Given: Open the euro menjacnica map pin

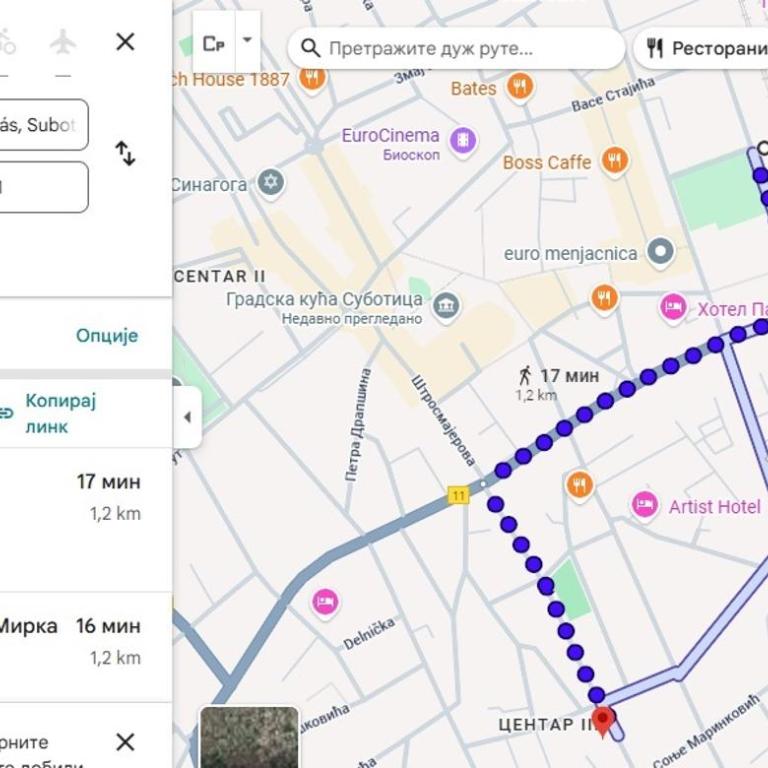Looking at the screenshot, I should (x=660, y=253).
